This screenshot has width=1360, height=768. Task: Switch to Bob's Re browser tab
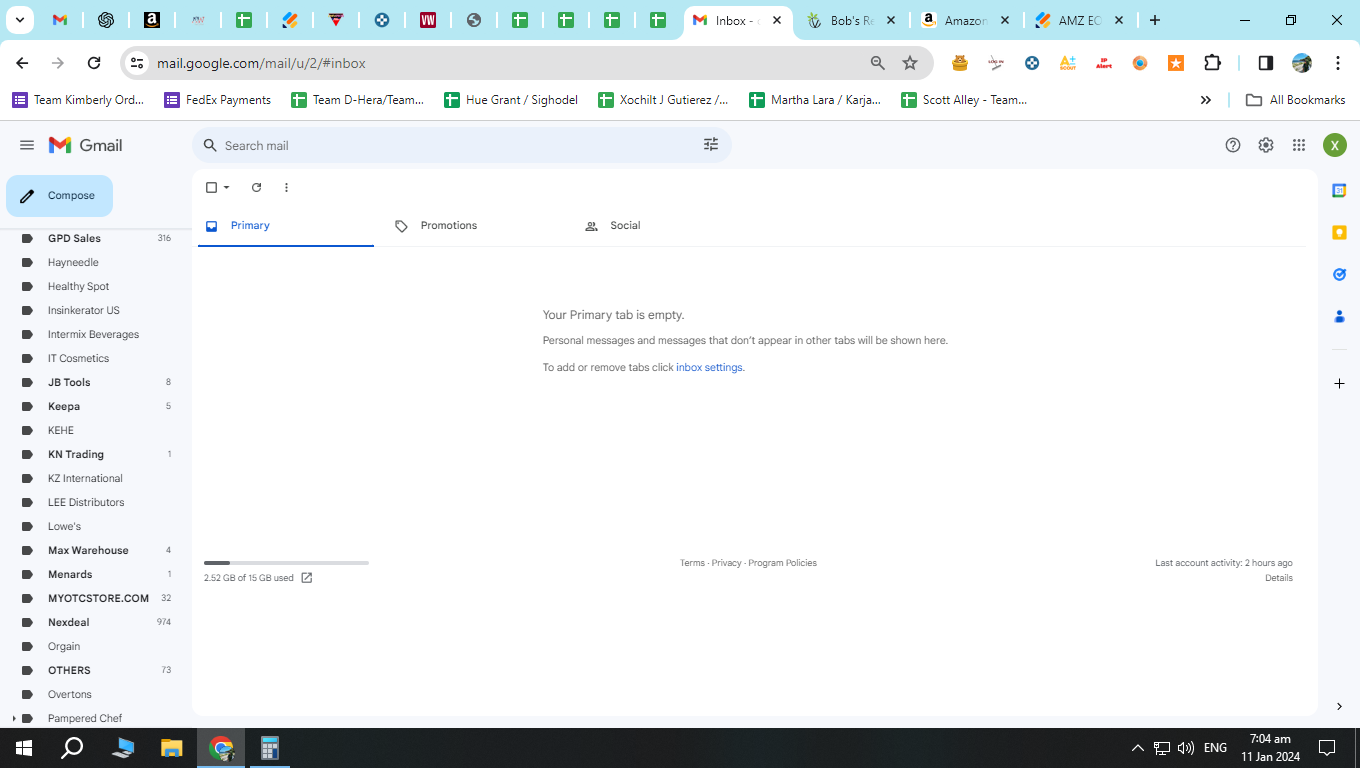coord(852,20)
